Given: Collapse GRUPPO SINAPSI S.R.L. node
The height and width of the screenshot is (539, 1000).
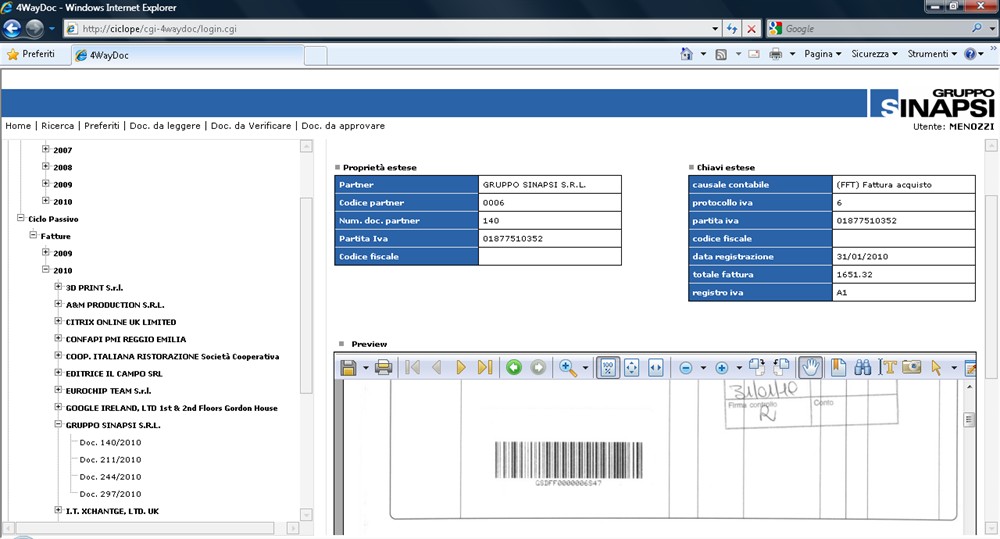Looking at the screenshot, I should coord(58,424).
